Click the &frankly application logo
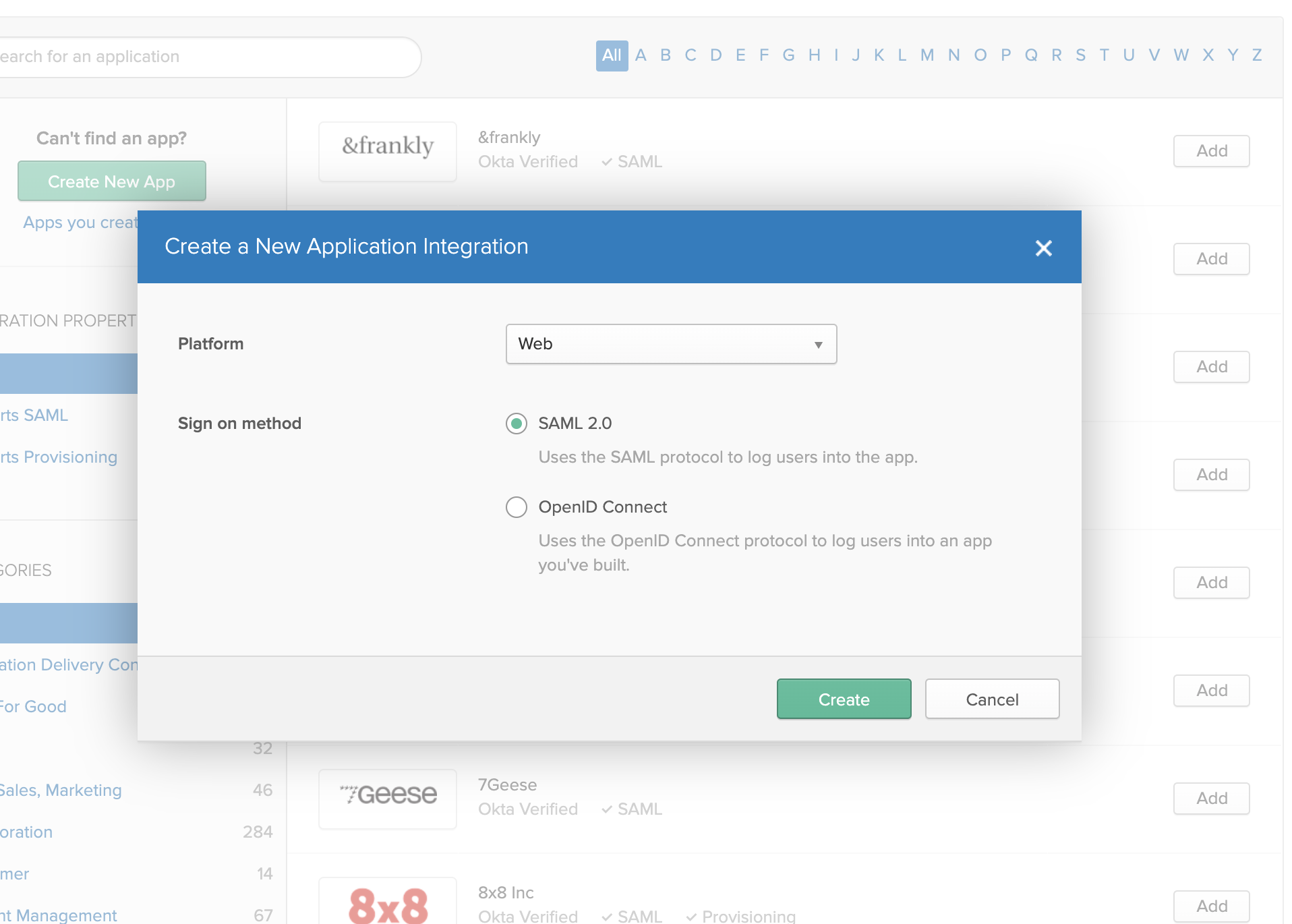Image resolution: width=1292 pixels, height=924 pixels. point(387,151)
